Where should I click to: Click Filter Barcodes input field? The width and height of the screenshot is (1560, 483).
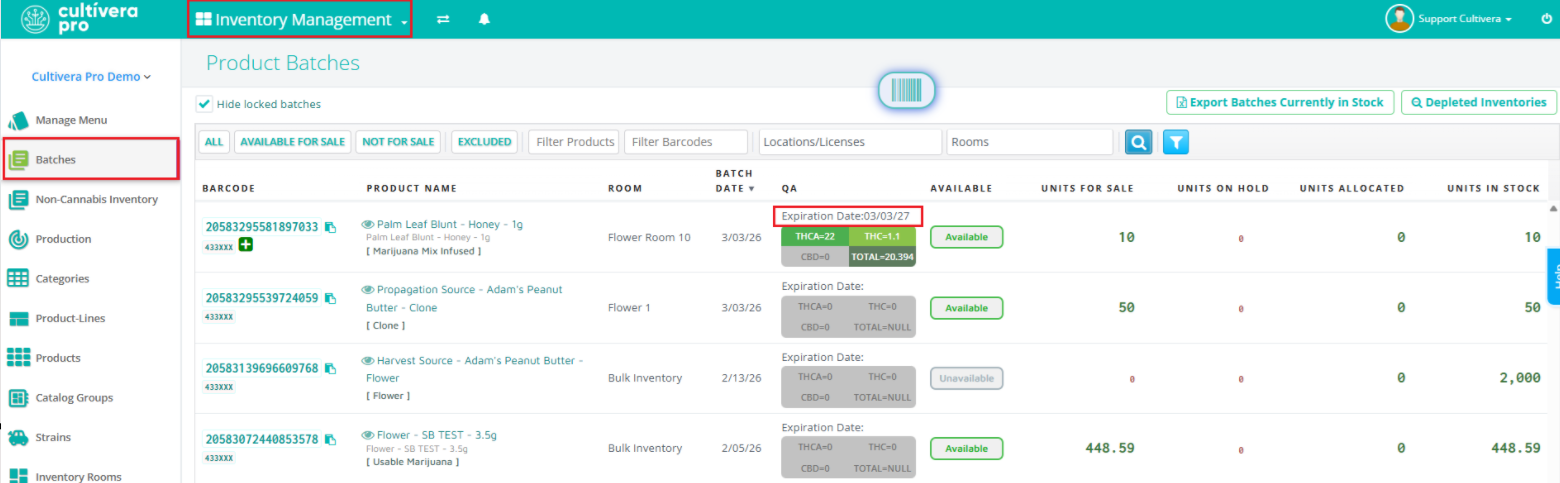686,142
